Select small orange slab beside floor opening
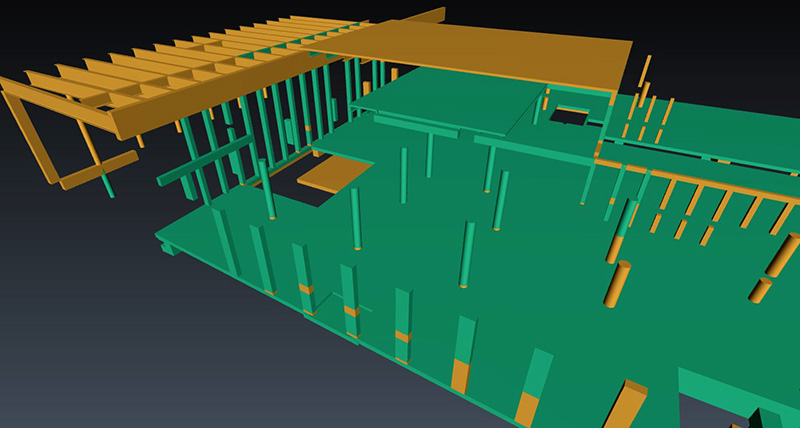This screenshot has height=428, width=800. pyautogui.click(x=335, y=174)
